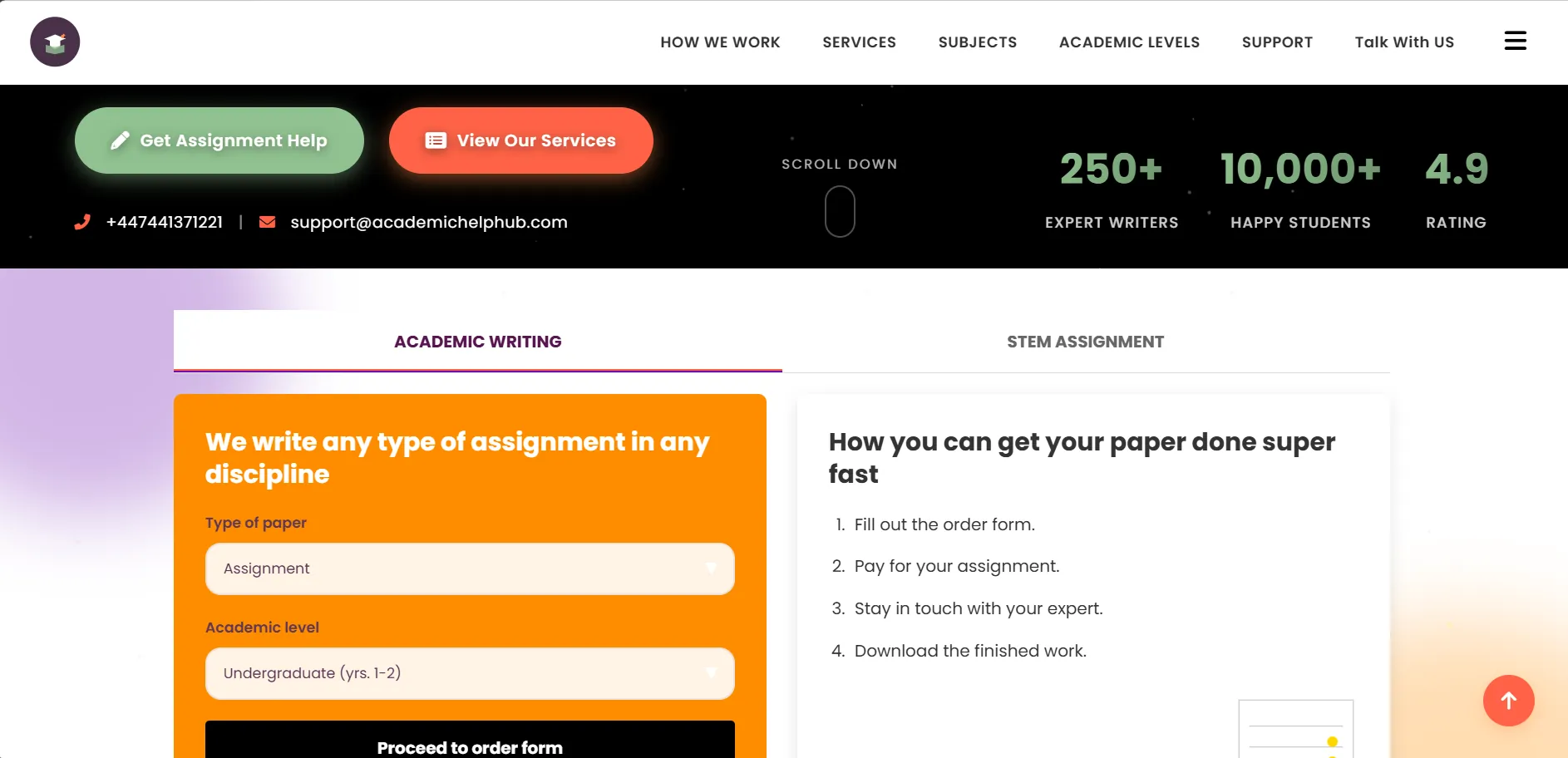
Task: Click 'Pay for your assignment.' step
Action: click(x=957, y=566)
